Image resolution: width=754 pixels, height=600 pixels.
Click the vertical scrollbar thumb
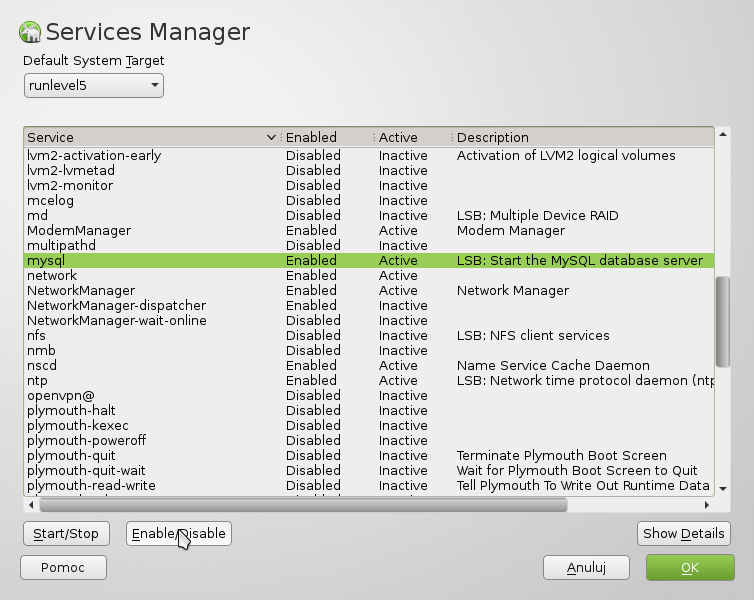click(x=722, y=320)
